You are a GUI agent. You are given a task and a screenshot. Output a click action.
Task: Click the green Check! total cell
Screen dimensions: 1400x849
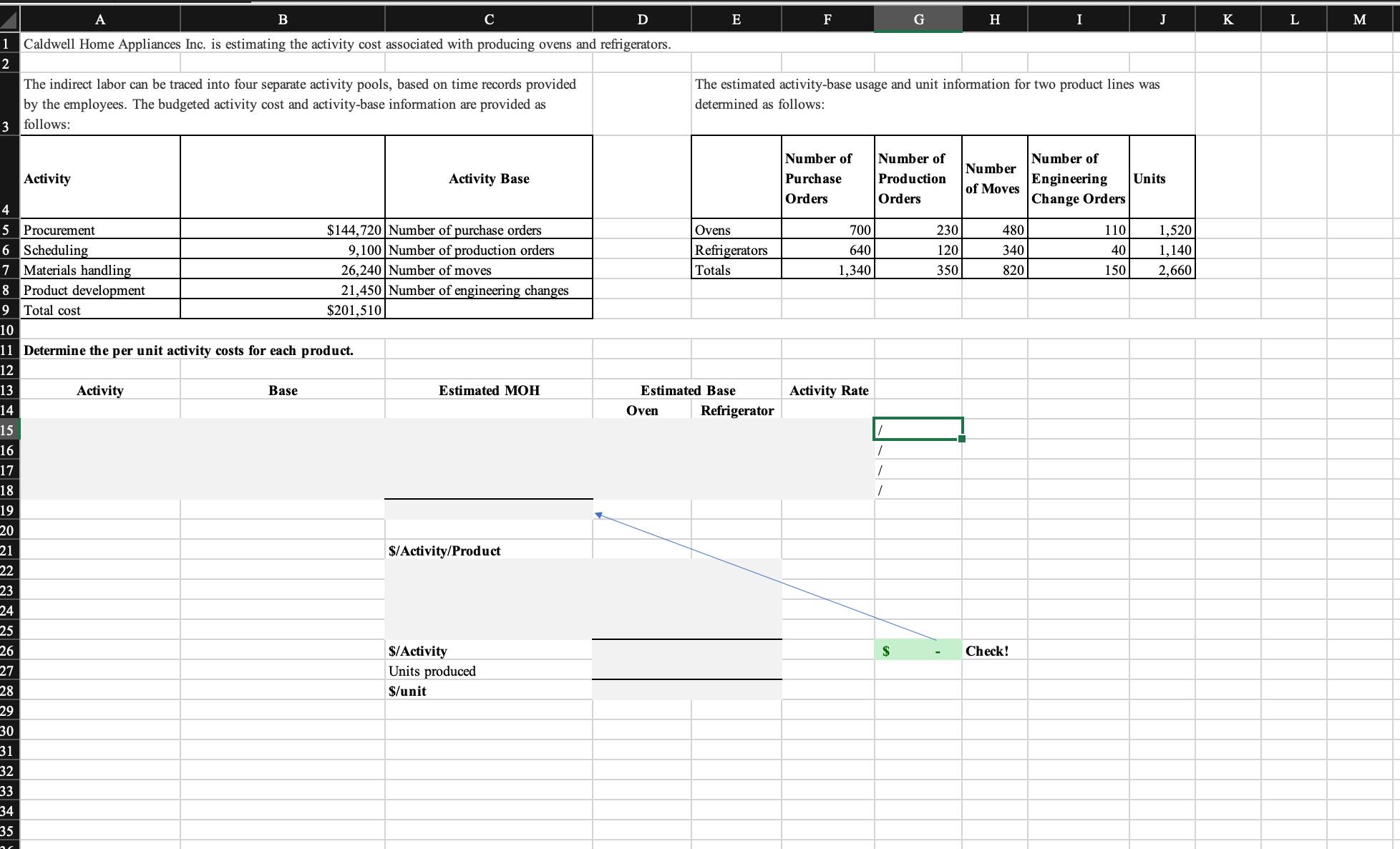click(x=918, y=651)
